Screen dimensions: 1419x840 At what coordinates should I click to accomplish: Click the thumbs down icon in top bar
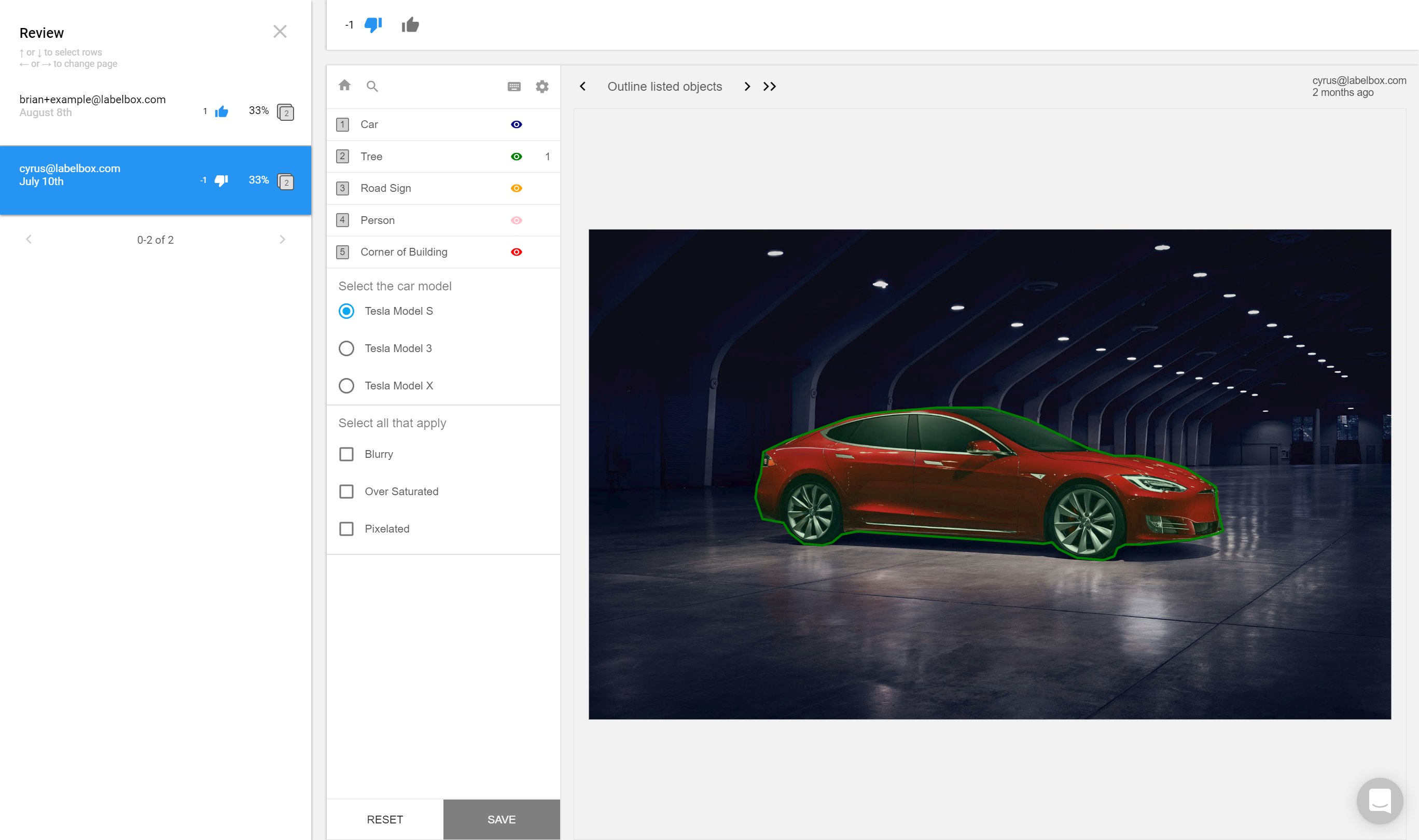(x=373, y=25)
